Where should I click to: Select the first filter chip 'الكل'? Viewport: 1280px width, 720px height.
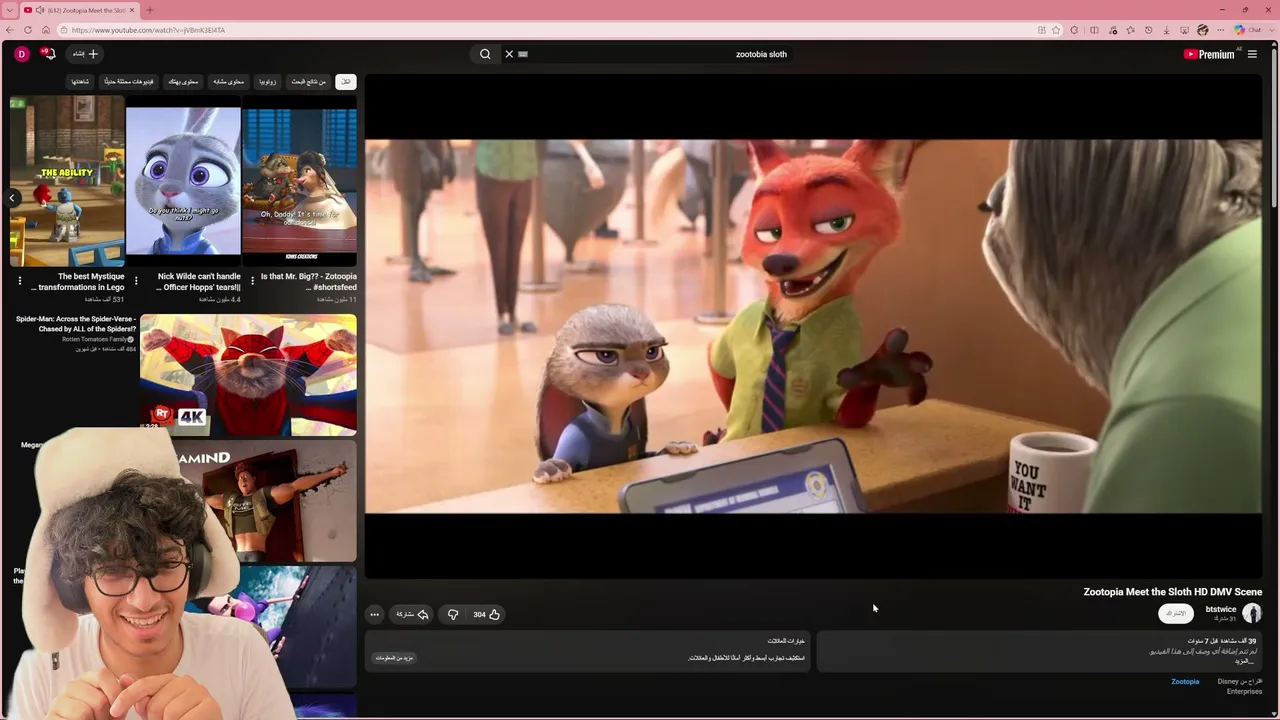345,81
